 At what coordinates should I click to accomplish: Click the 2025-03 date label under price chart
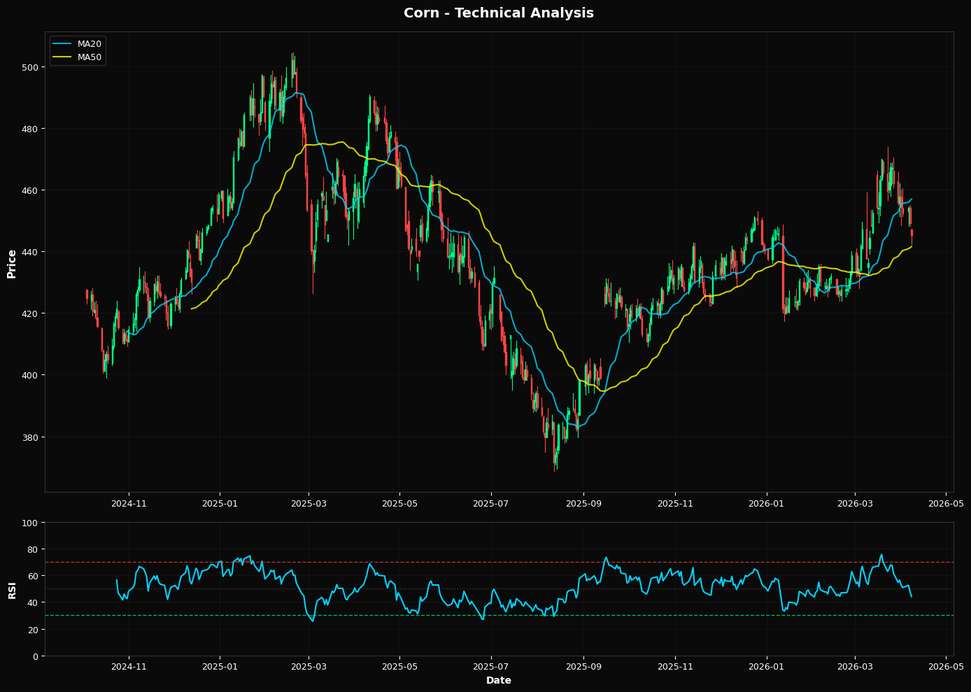point(308,503)
